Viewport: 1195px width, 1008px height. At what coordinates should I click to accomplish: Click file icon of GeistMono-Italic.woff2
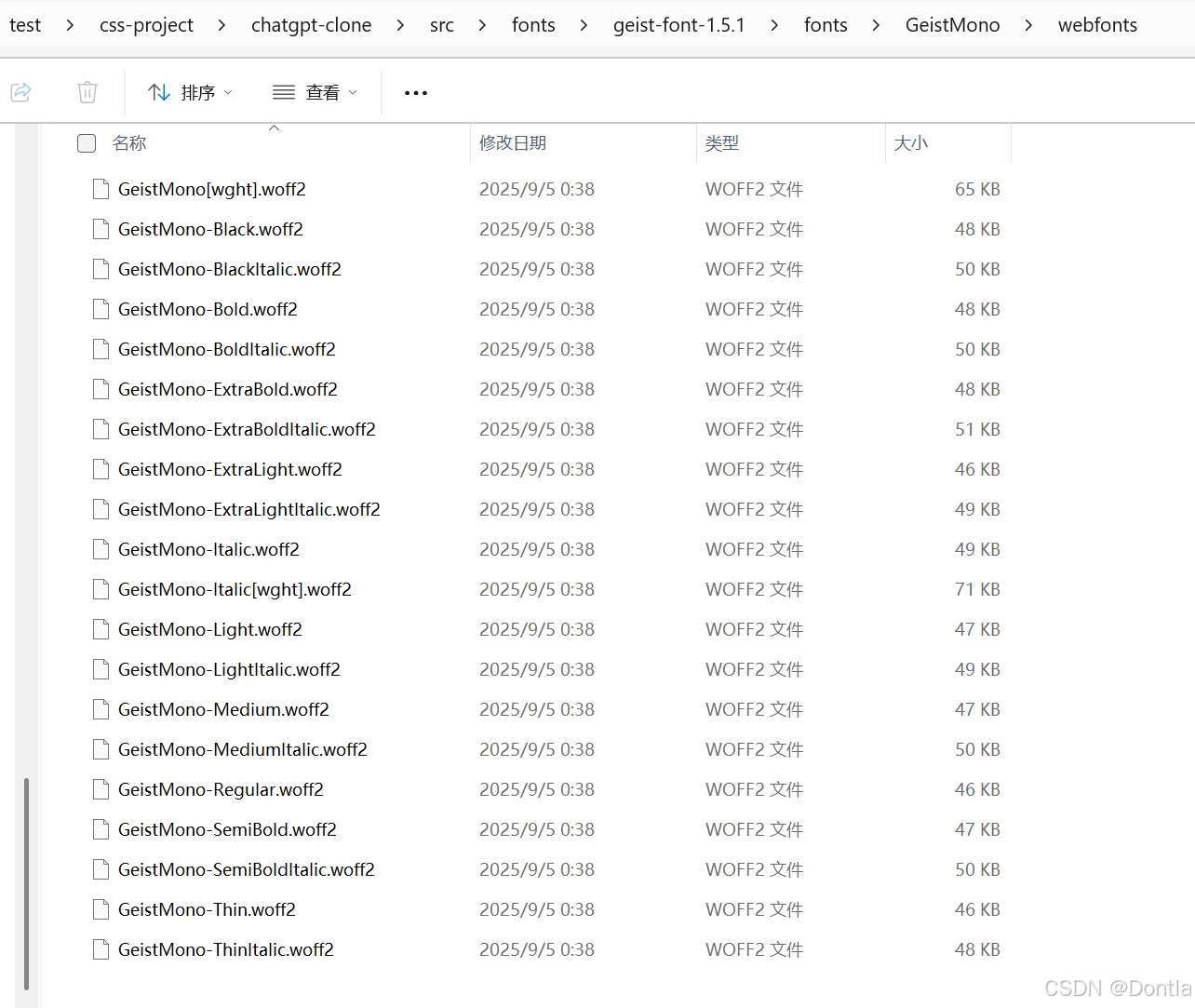pyautogui.click(x=101, y=549)
